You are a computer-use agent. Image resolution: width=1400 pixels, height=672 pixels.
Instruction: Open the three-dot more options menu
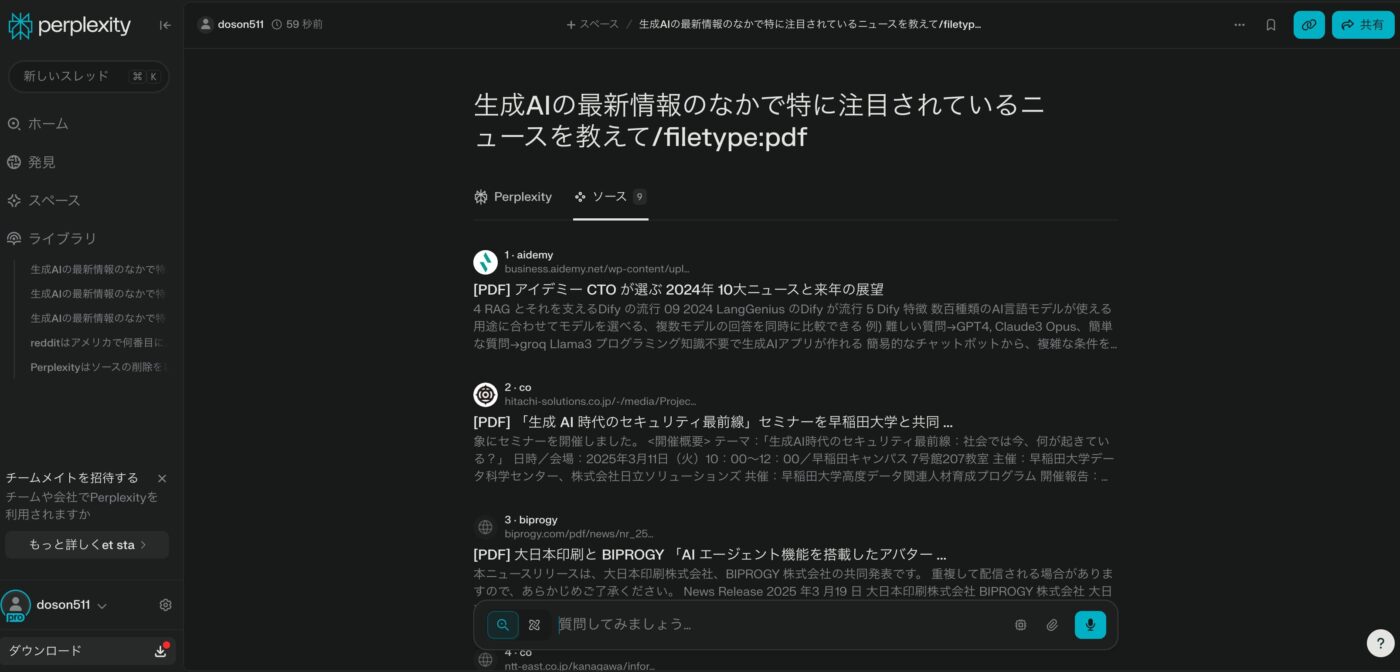point(1239,25)
